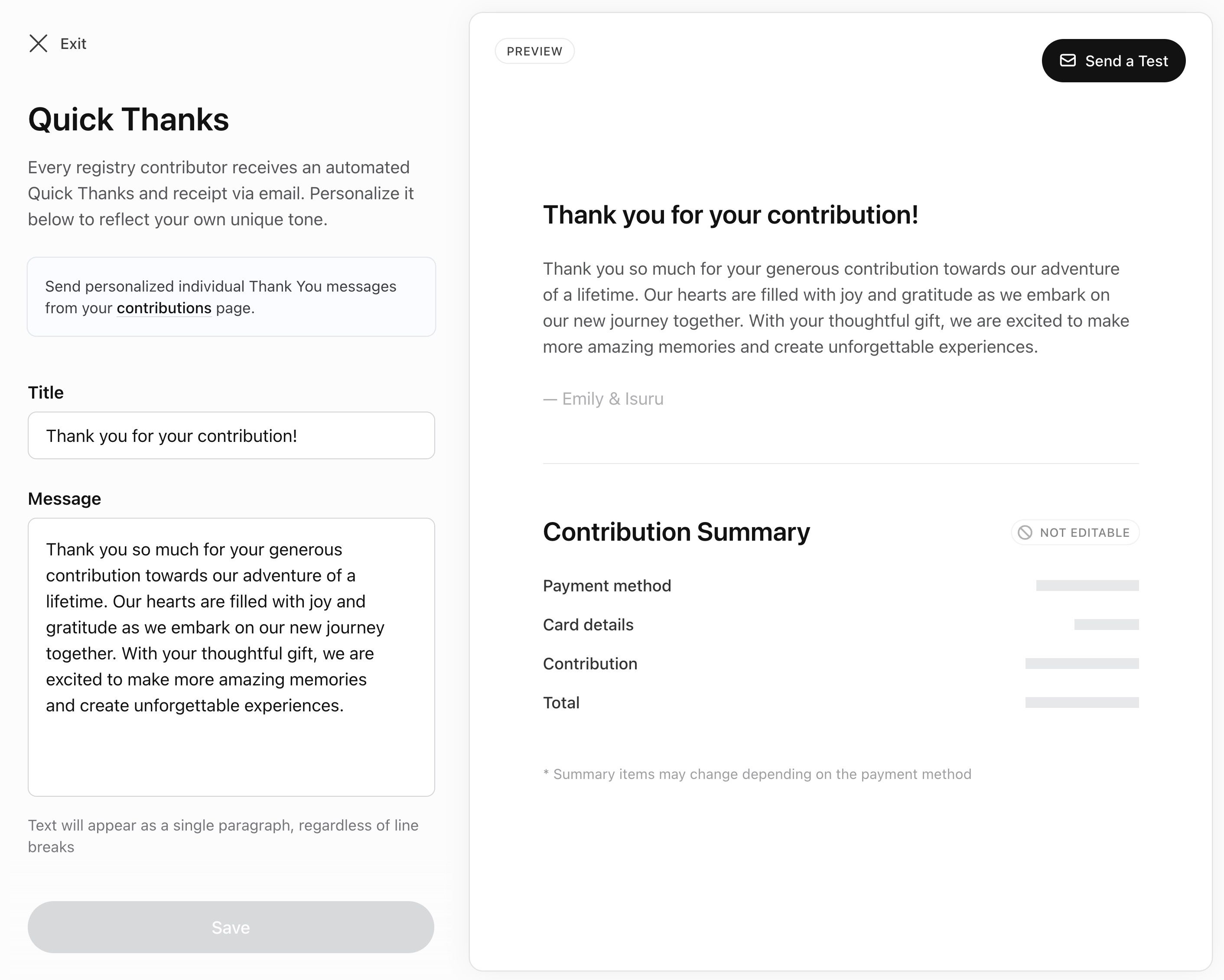
Task: Click the envelope icon on Send a Test
Action: [x=1067, y=61]
